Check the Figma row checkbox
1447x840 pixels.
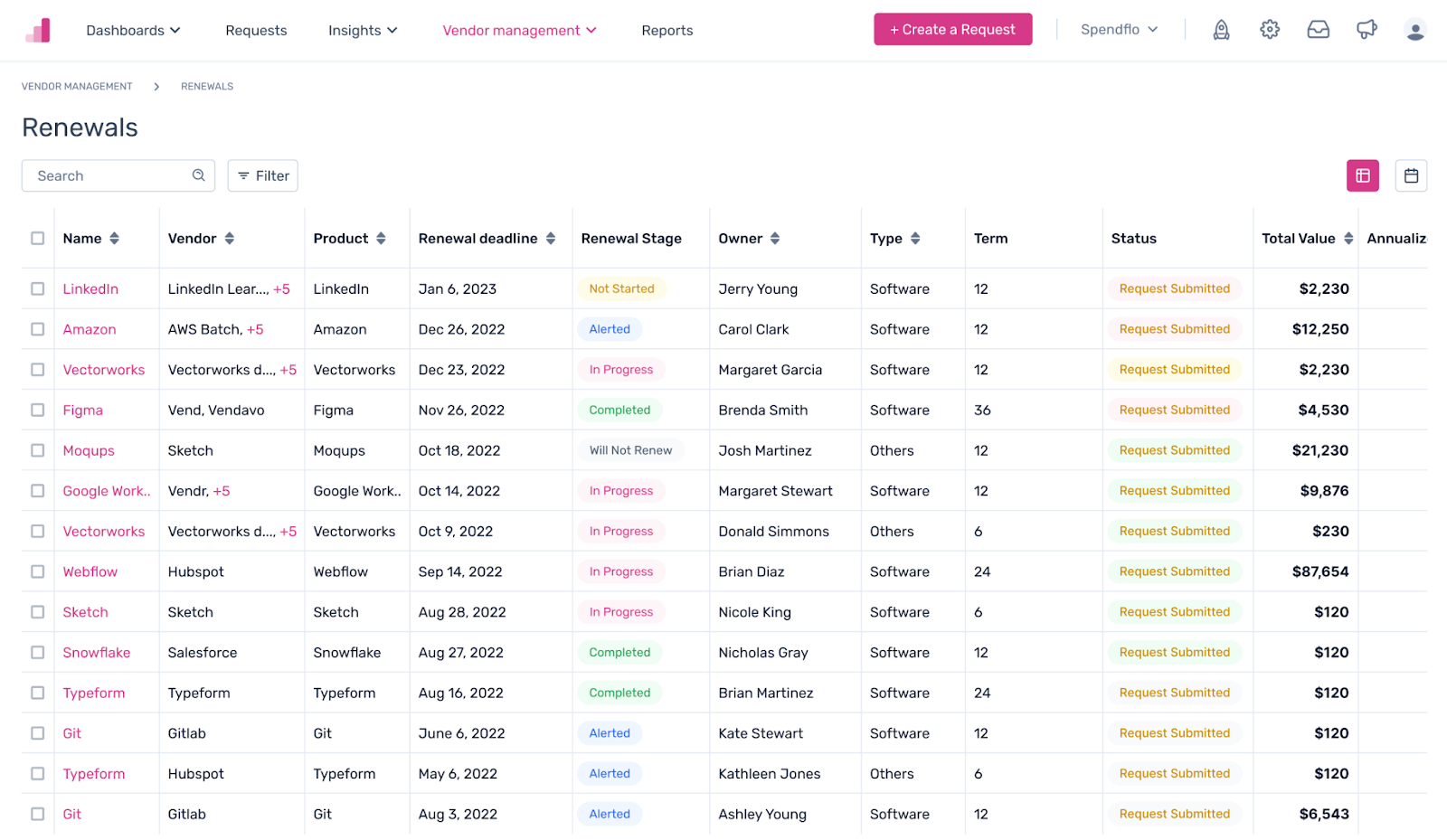(37, 410)
